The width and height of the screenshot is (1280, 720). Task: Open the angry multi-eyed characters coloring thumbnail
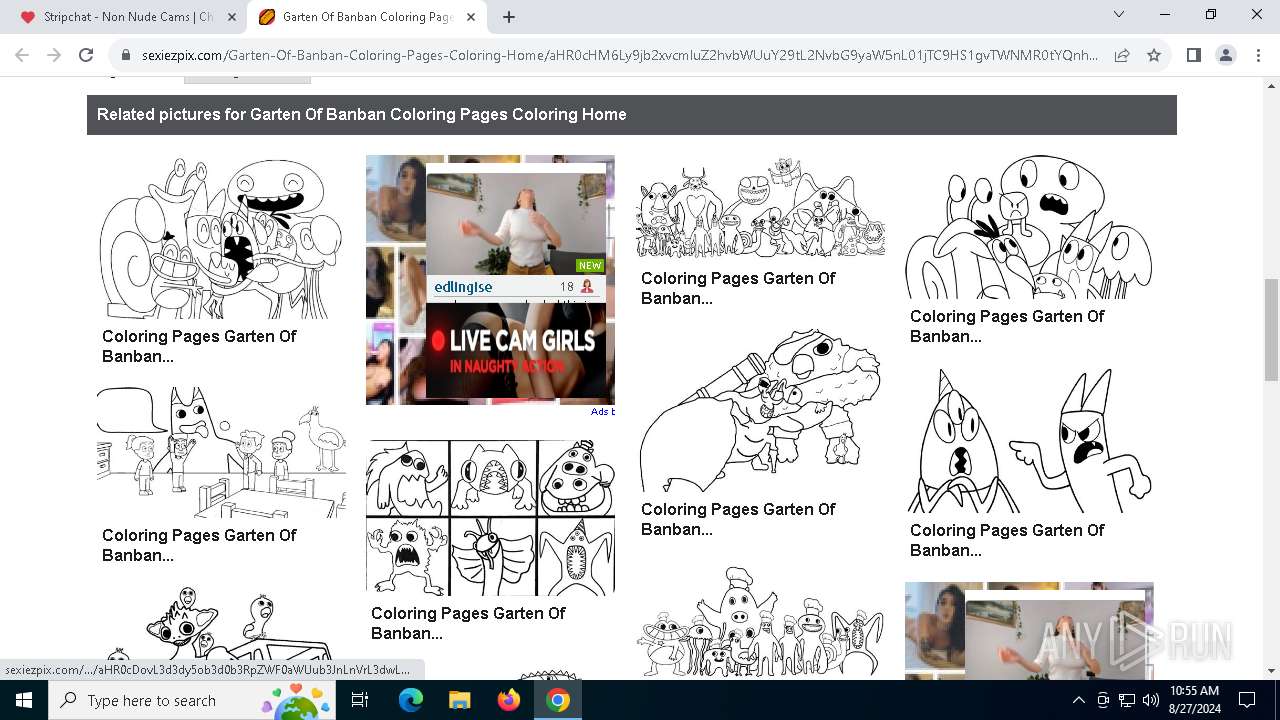point(1029,227)
